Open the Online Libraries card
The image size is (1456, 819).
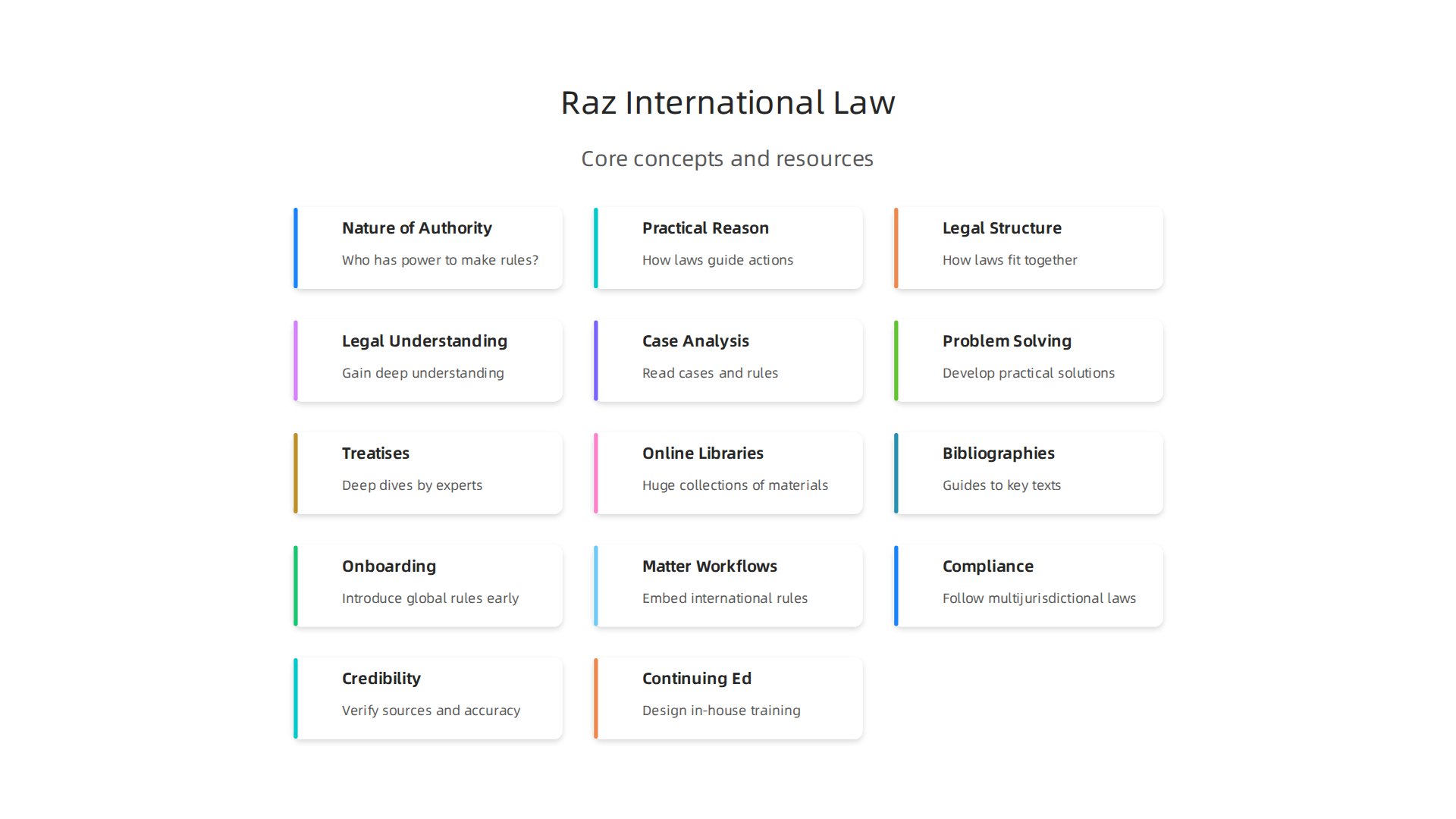click(728, 473)
